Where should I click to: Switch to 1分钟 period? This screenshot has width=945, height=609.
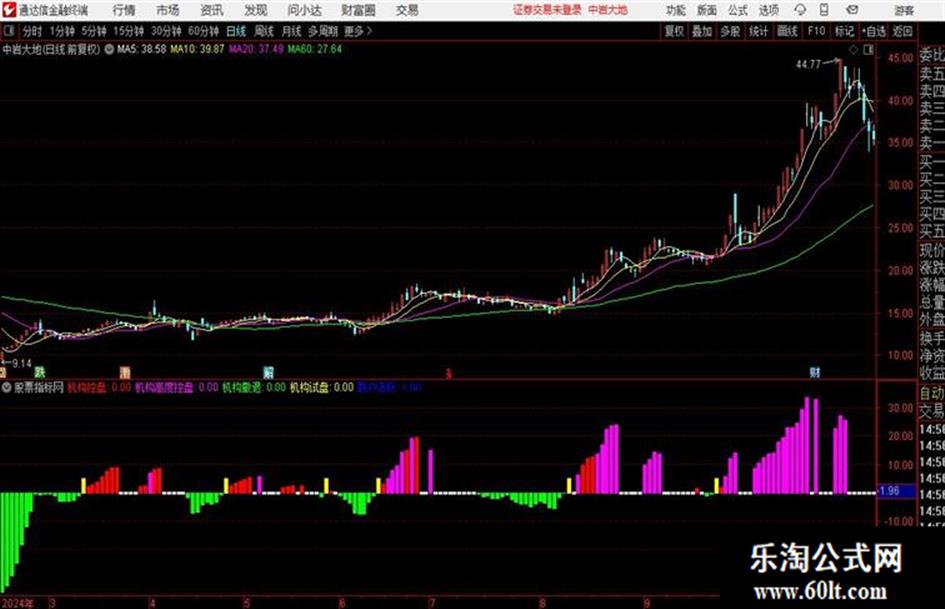(62, 31)
